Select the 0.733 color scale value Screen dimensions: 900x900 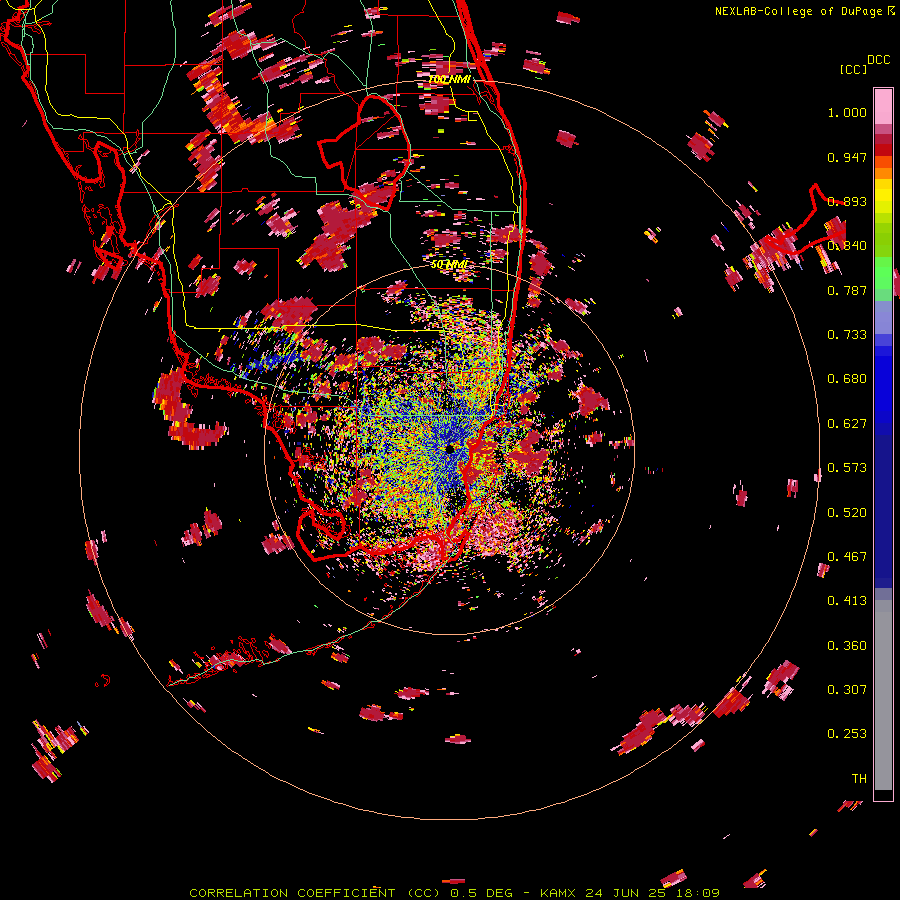tap(847, 335)
